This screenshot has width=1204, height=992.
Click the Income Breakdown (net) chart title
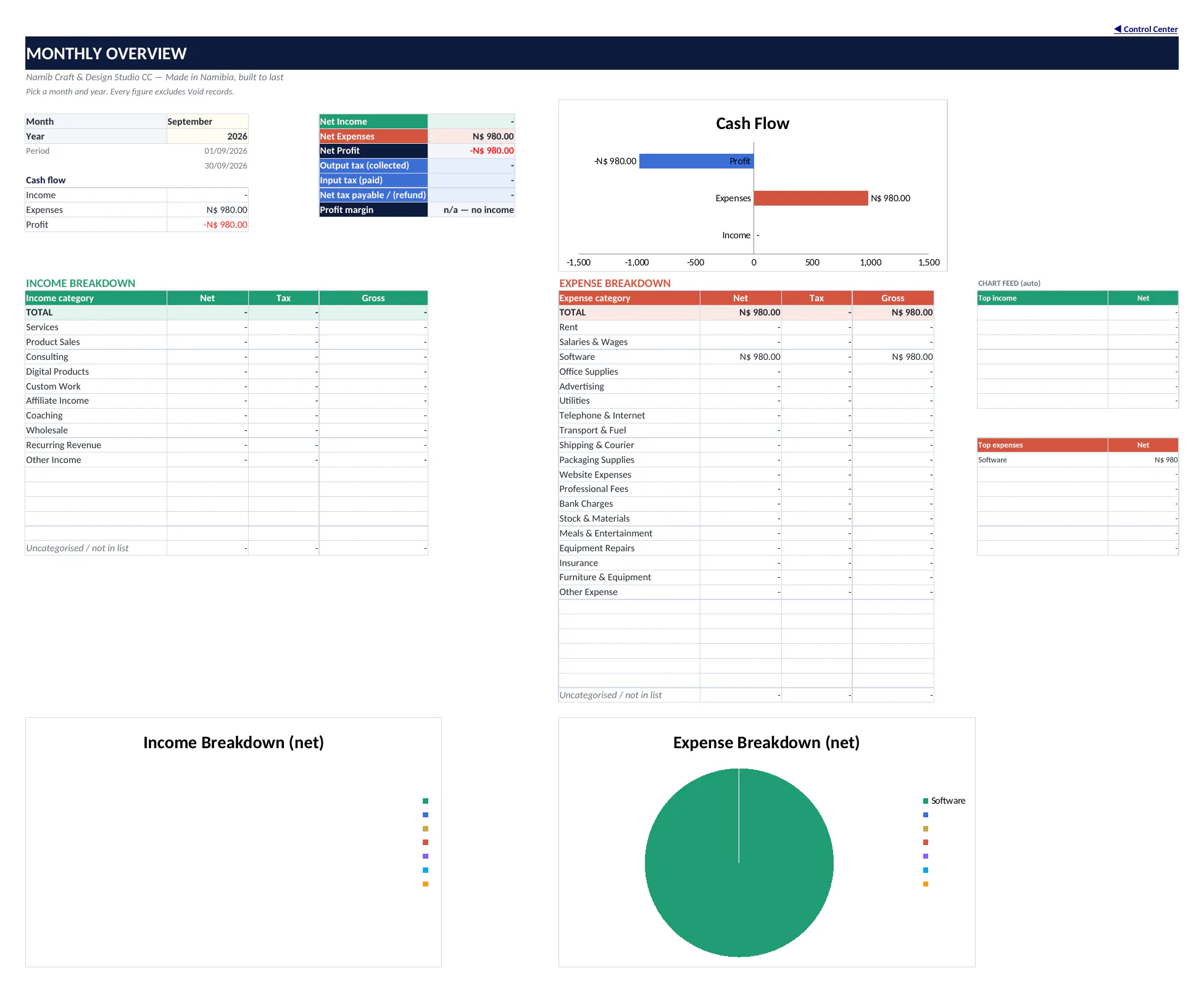[x=233, y=743]
